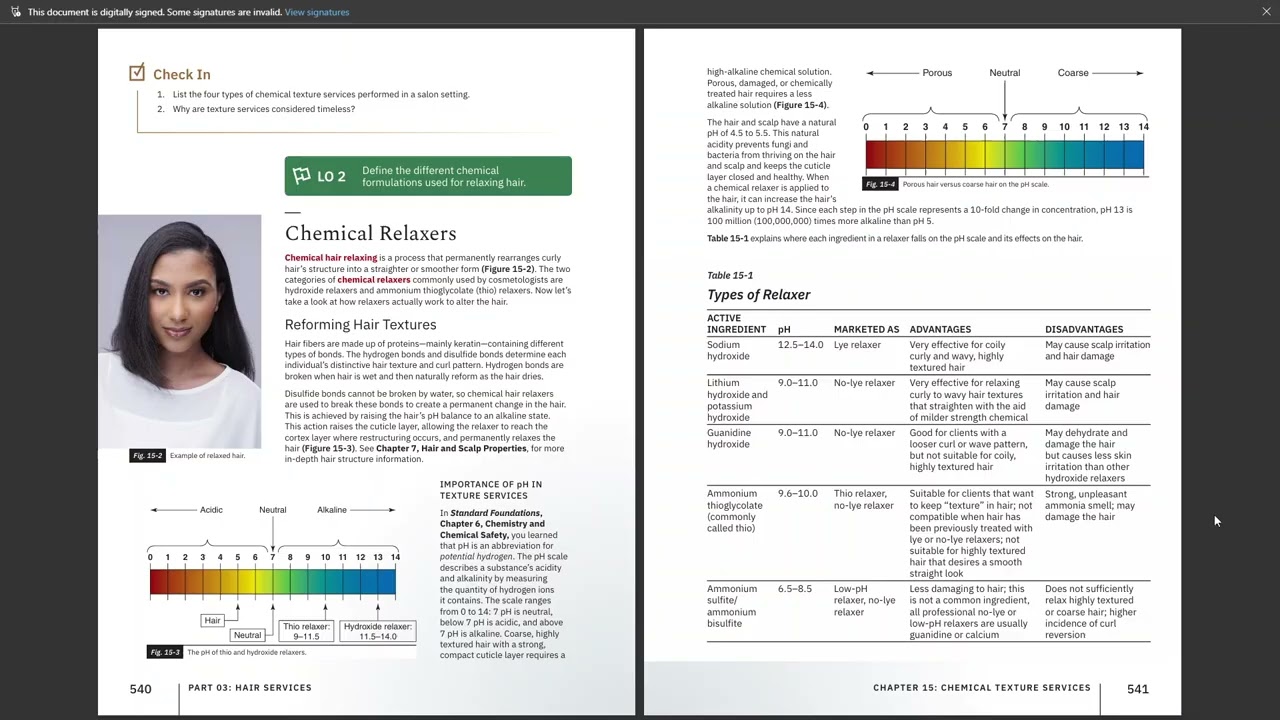Click the 'Porous' label in Figure 15-4
Image resolution: width=1280 pixels, height=720 pixels.
pos(937,73)
